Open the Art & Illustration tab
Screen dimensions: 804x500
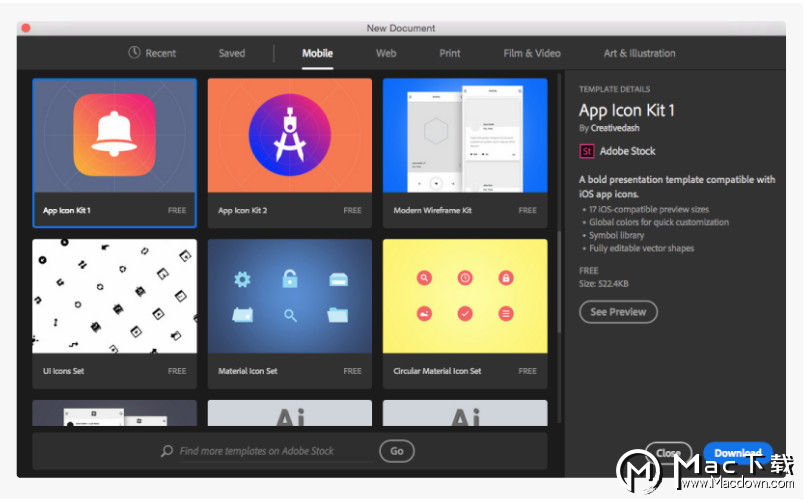[x=639, y=53]
